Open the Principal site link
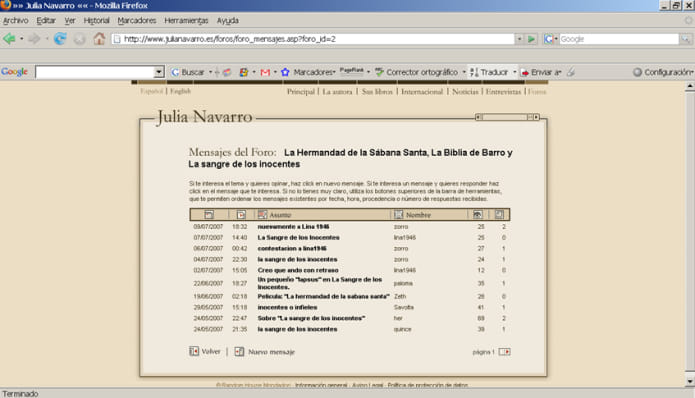This screenshot has width=695, height=398. click(301, 92)
